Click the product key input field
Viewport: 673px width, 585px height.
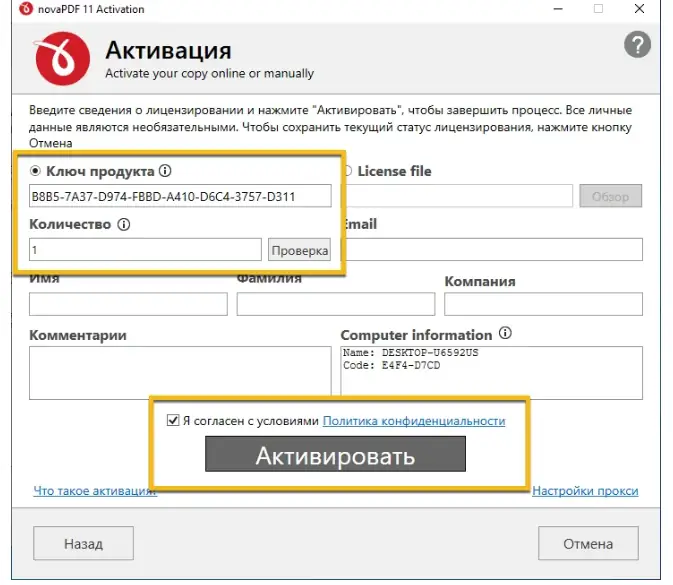180,196
